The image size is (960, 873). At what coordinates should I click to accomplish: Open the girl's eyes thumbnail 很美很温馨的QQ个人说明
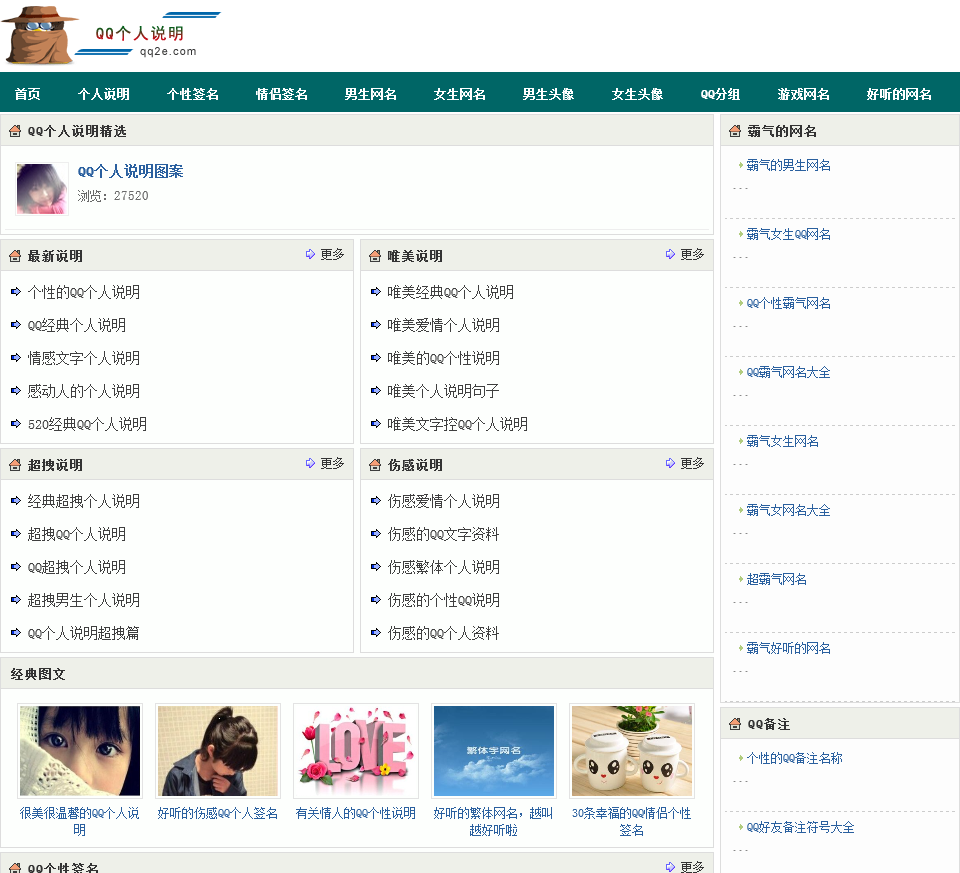(x=80, y=751)
